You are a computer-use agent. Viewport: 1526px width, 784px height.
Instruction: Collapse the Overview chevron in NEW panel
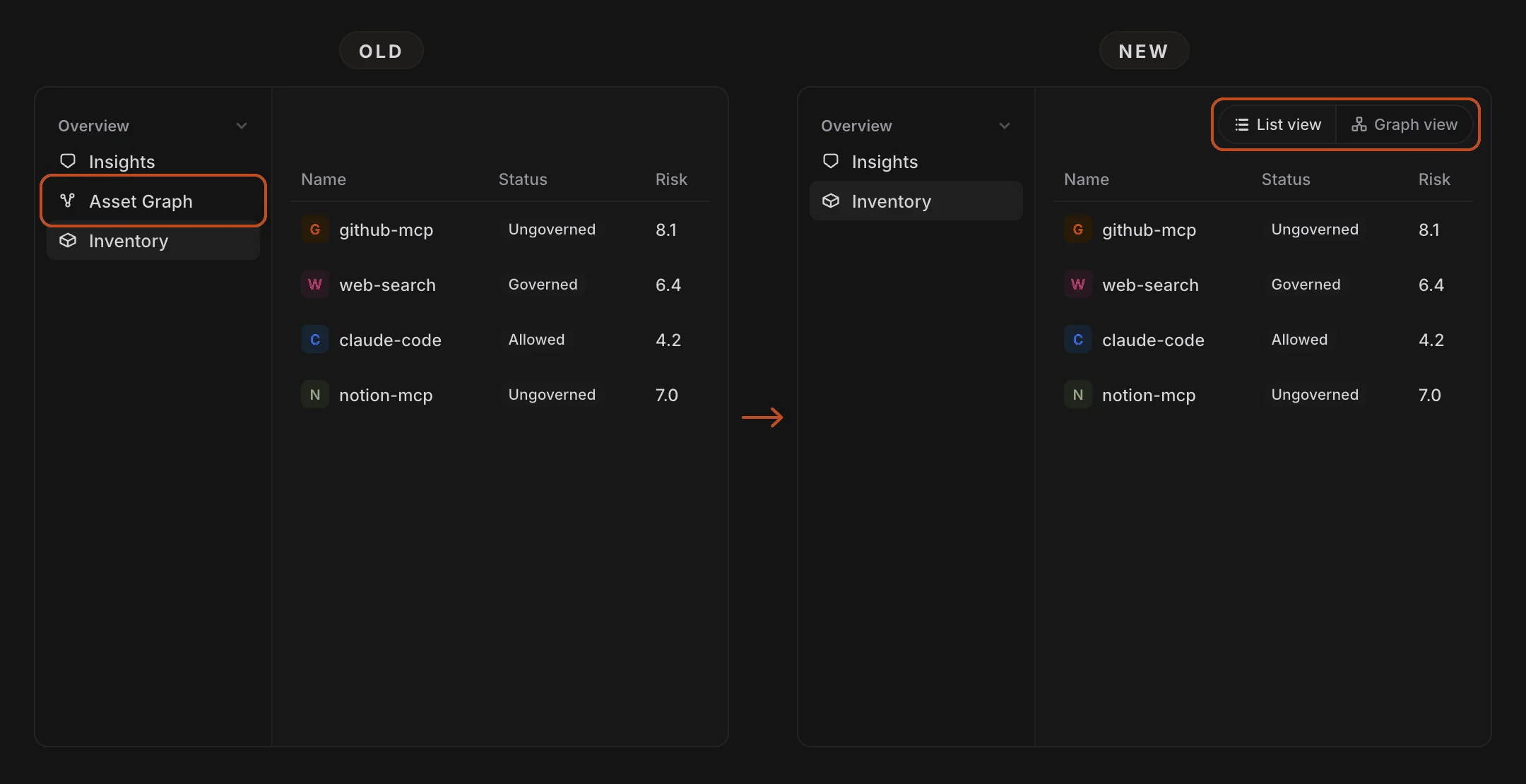[1005, 126]
